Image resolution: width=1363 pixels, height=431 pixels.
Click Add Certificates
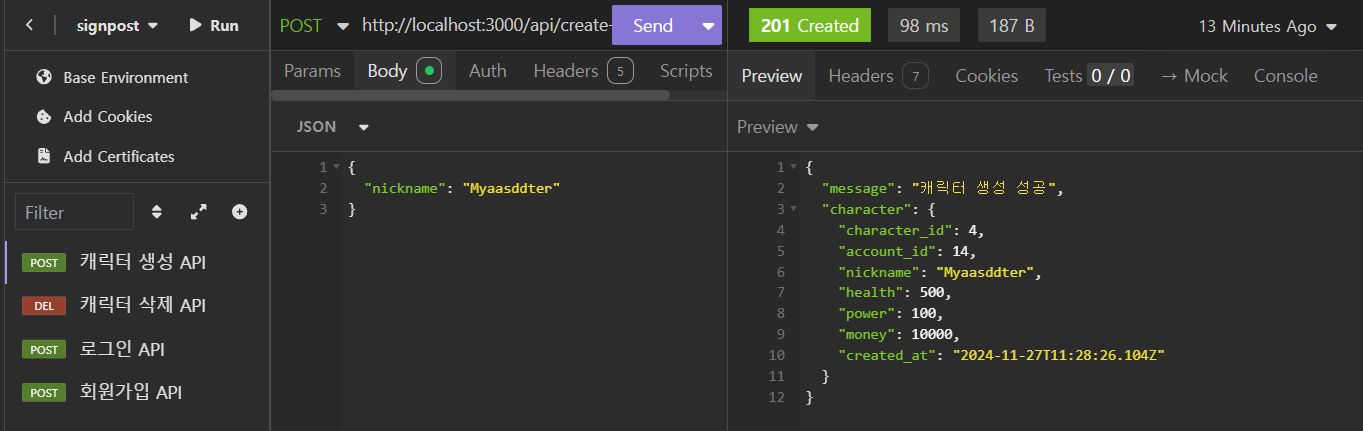(119, 156)
